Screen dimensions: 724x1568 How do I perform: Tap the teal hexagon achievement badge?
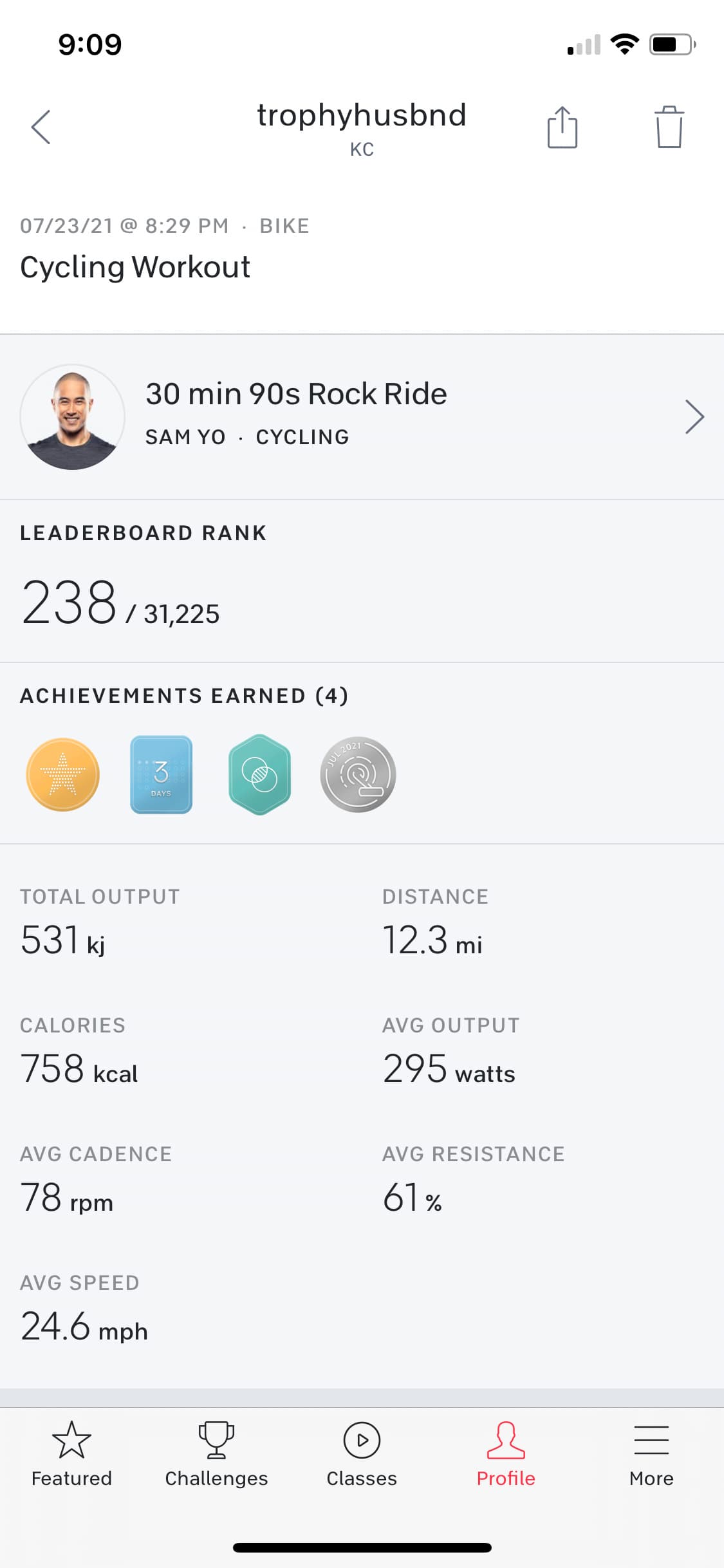click(259, 774)
